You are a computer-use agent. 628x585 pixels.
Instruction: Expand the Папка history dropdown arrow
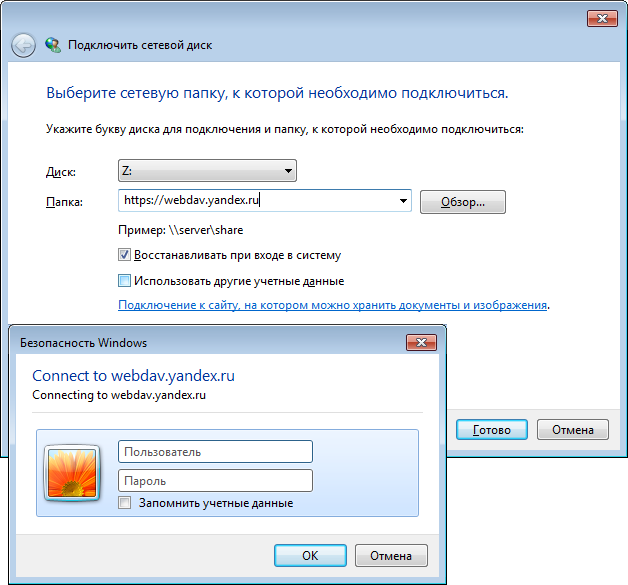click(403, 201)
